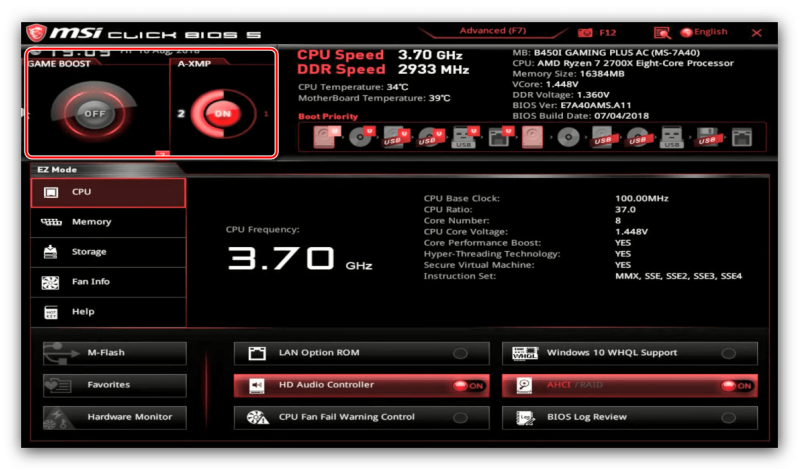Open Hardware Monitor

coord(115,417)
